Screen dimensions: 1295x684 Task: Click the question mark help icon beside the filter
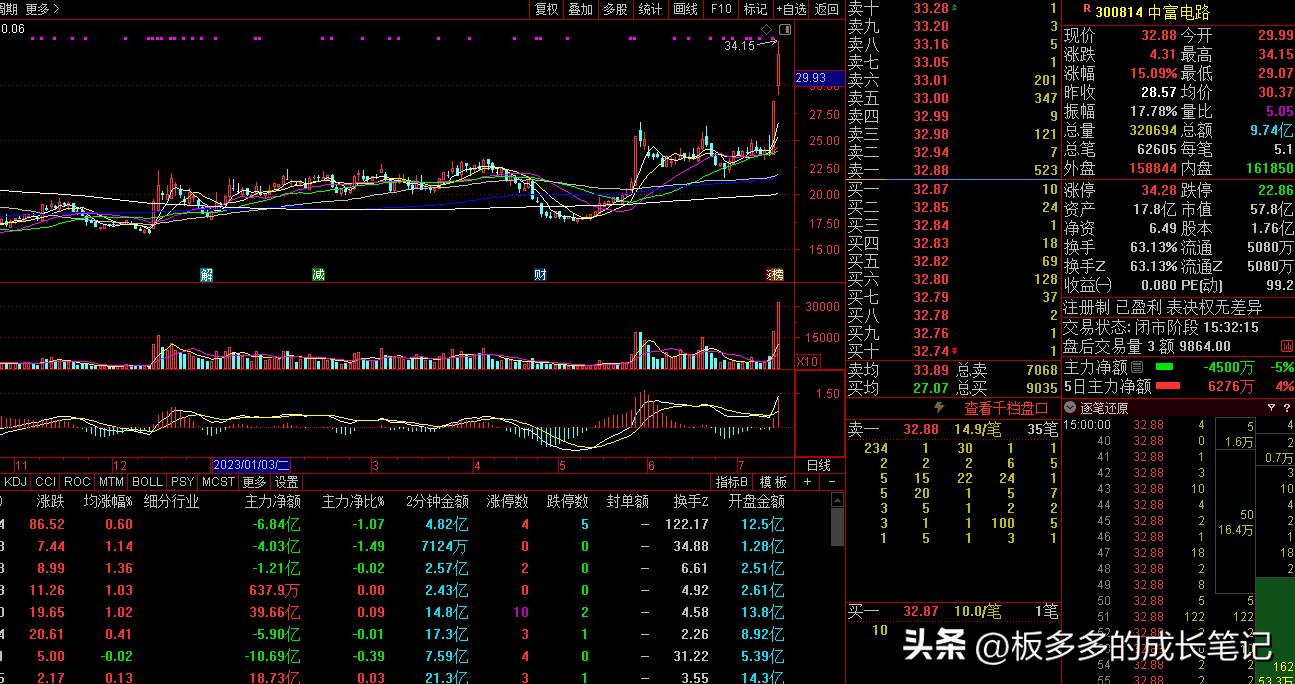click(1284, 408)
